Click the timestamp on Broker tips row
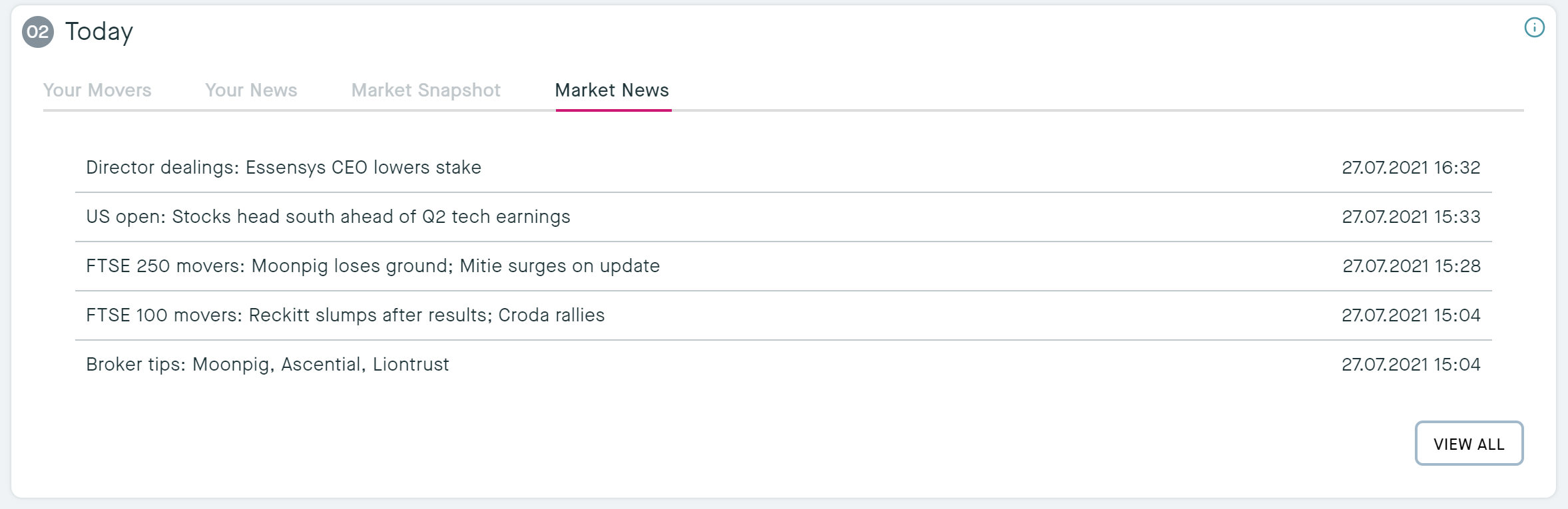This screenshot has height=509, width=1568. click(x=1411, y=365)
